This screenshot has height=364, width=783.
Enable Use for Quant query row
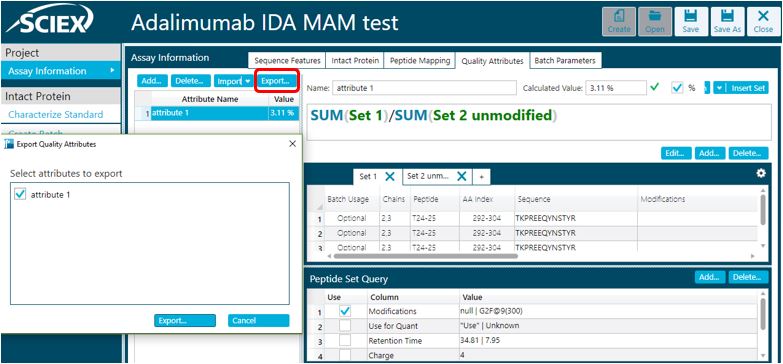point(345,326)
